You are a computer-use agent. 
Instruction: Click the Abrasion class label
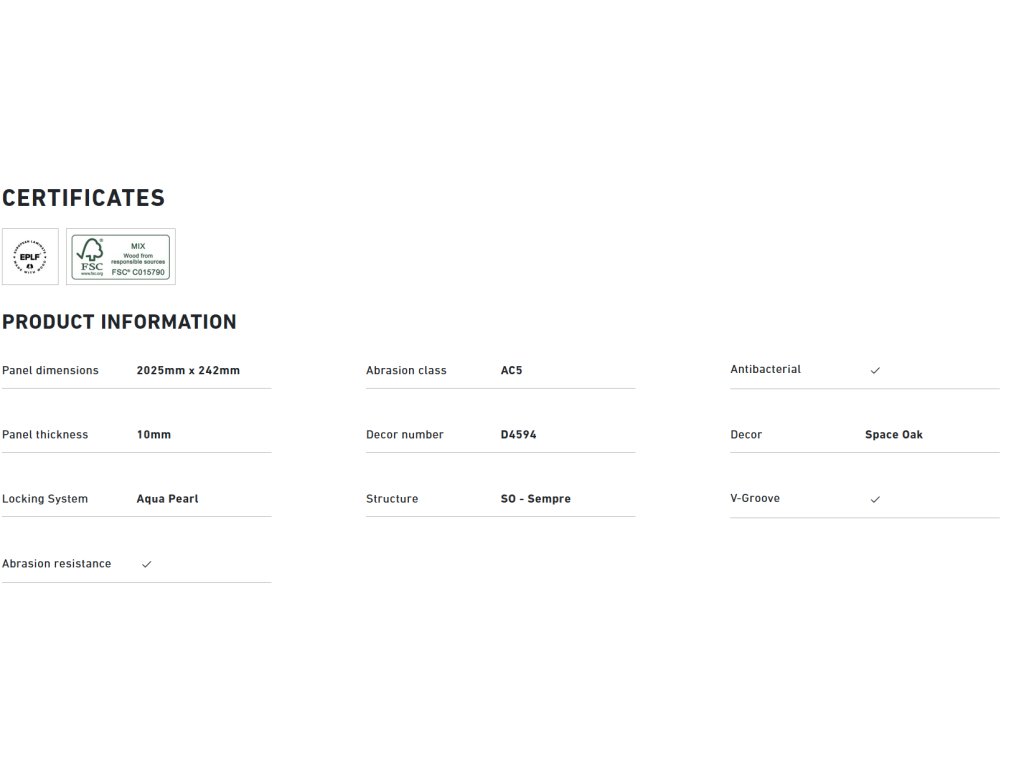click(x=406, y=370)
